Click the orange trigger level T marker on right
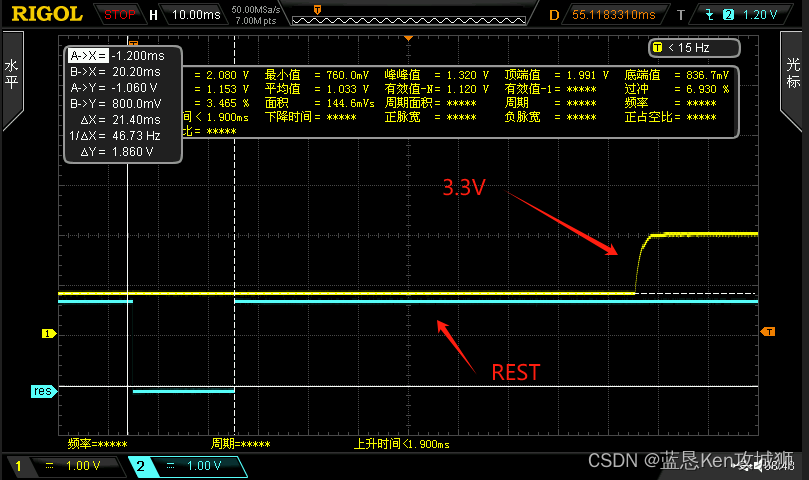 pyautogui.click(x=768, y=332)
